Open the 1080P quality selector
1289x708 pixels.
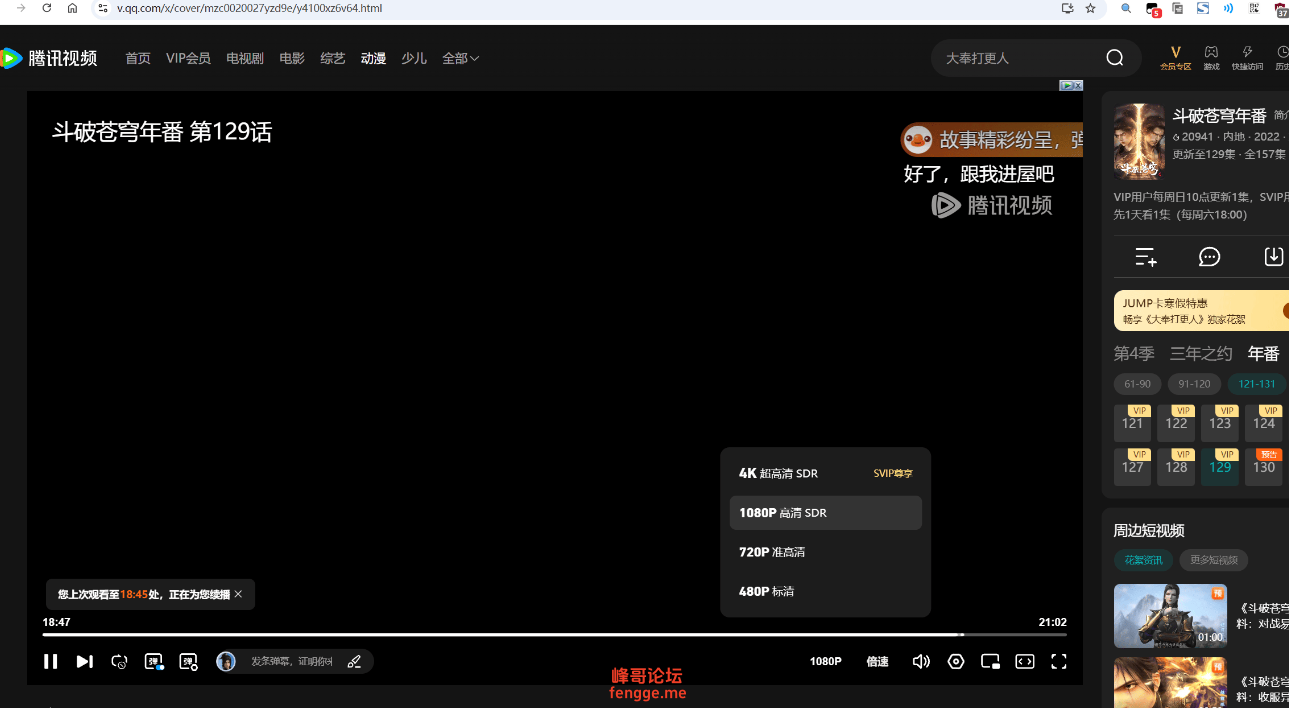[825, 661]
